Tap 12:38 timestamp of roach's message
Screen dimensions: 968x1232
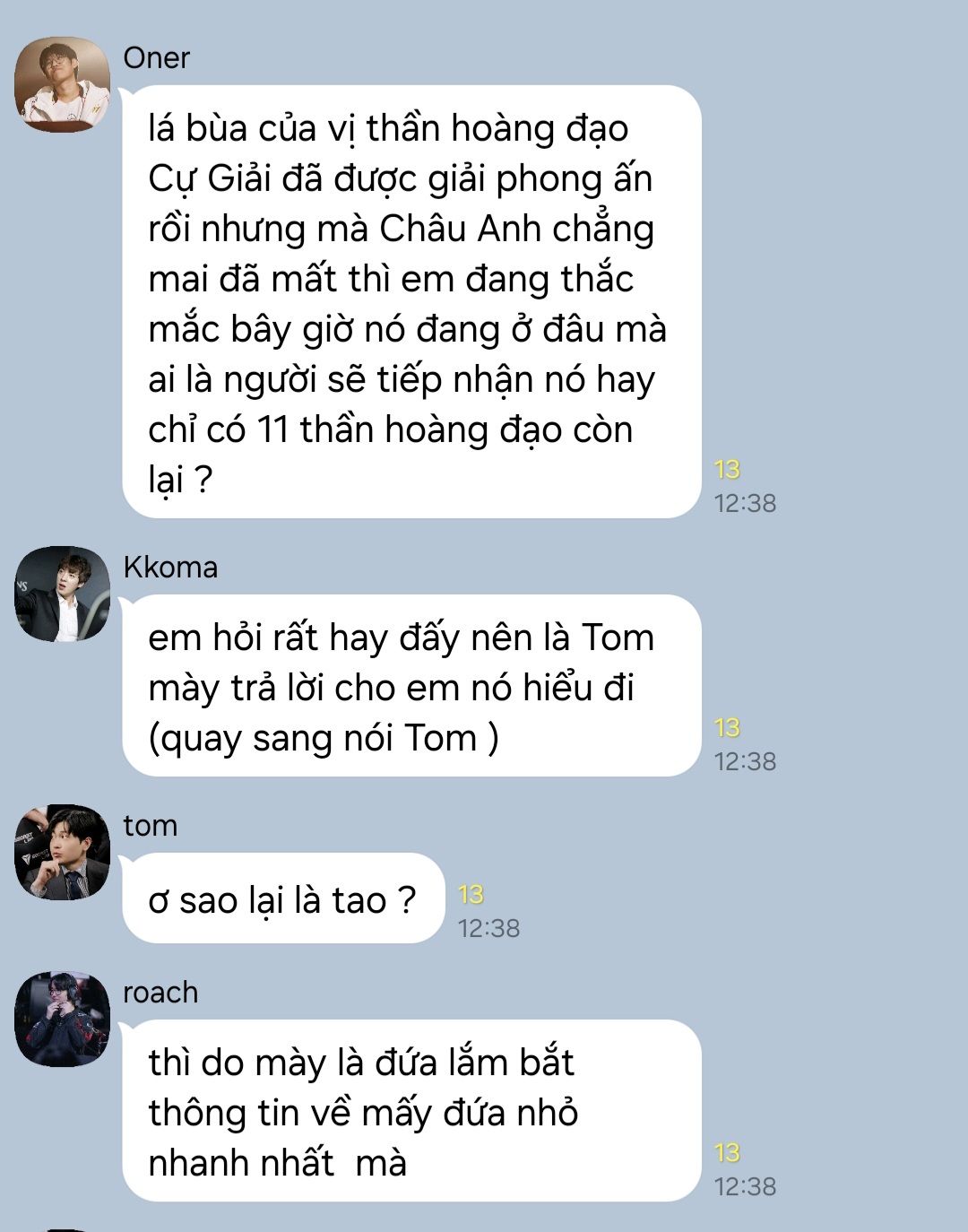pyautogui.click(x=745, y=1186)
